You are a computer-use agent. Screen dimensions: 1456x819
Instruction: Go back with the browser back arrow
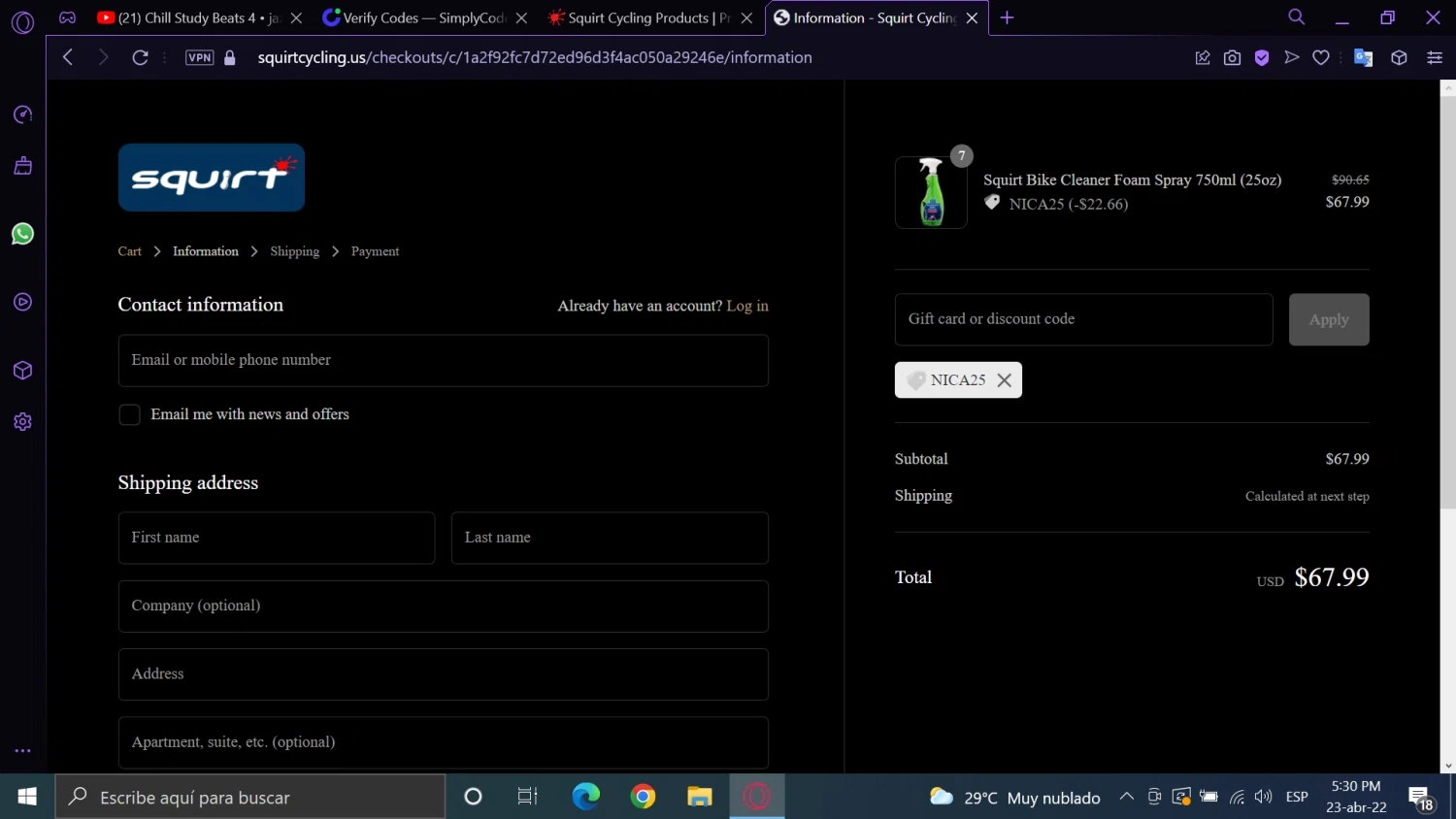tap(68, 57)
